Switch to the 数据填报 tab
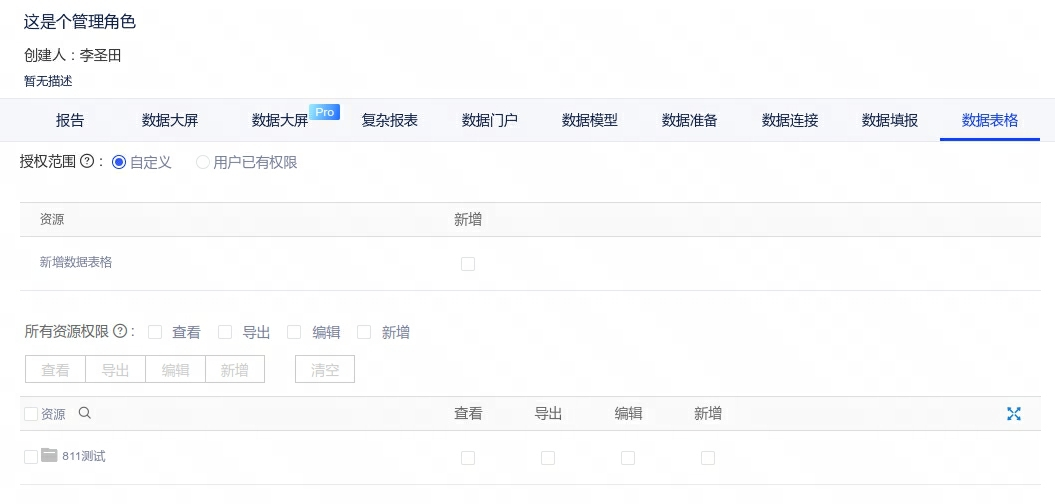 pos(890,120)
